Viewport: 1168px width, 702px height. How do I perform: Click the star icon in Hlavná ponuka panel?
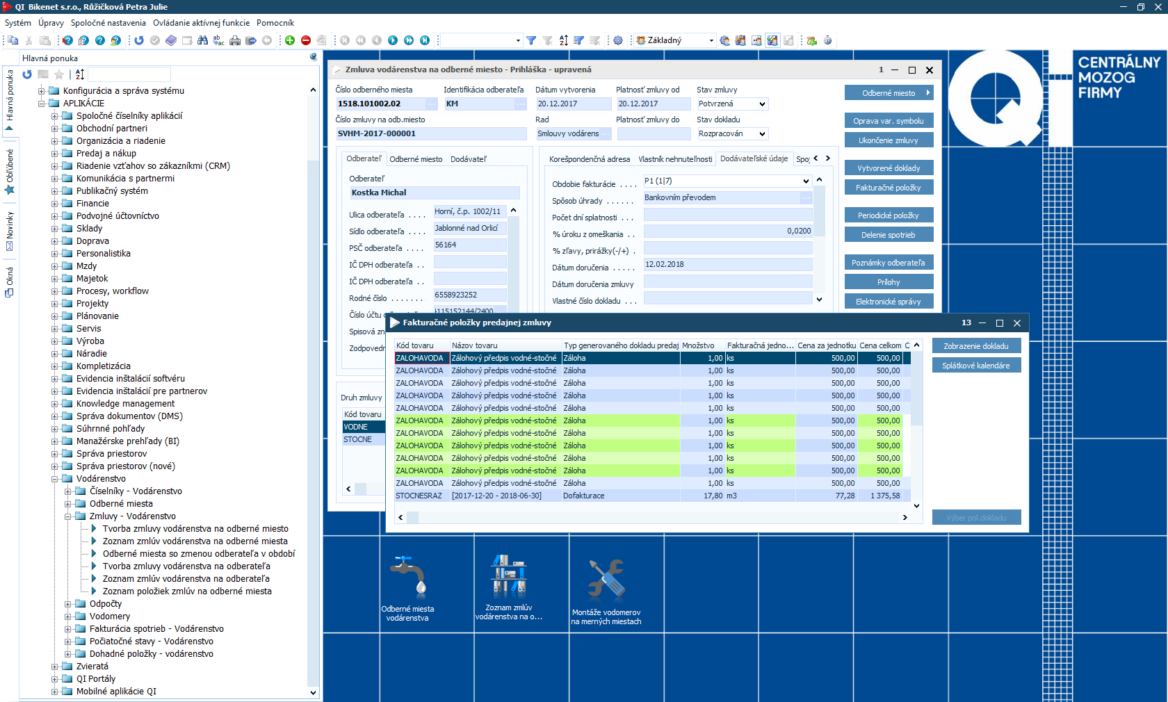click(x=59, y=75)
